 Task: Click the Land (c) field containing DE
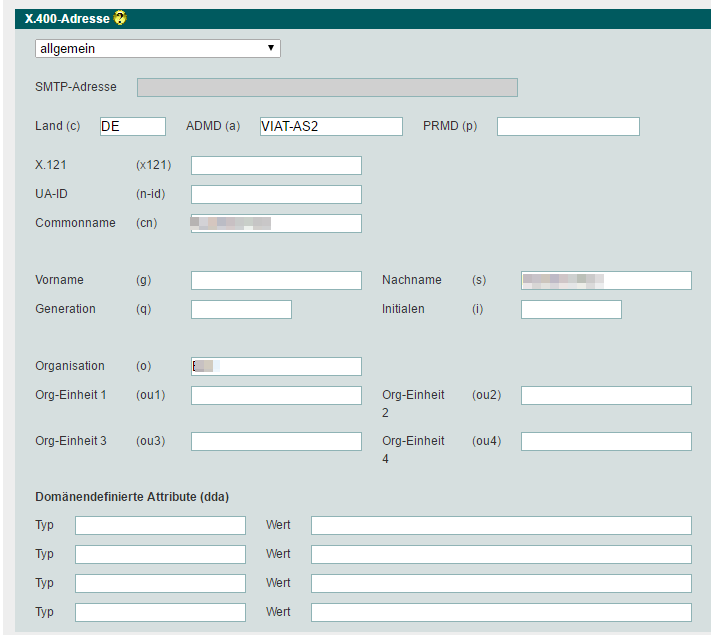(132, 126)
